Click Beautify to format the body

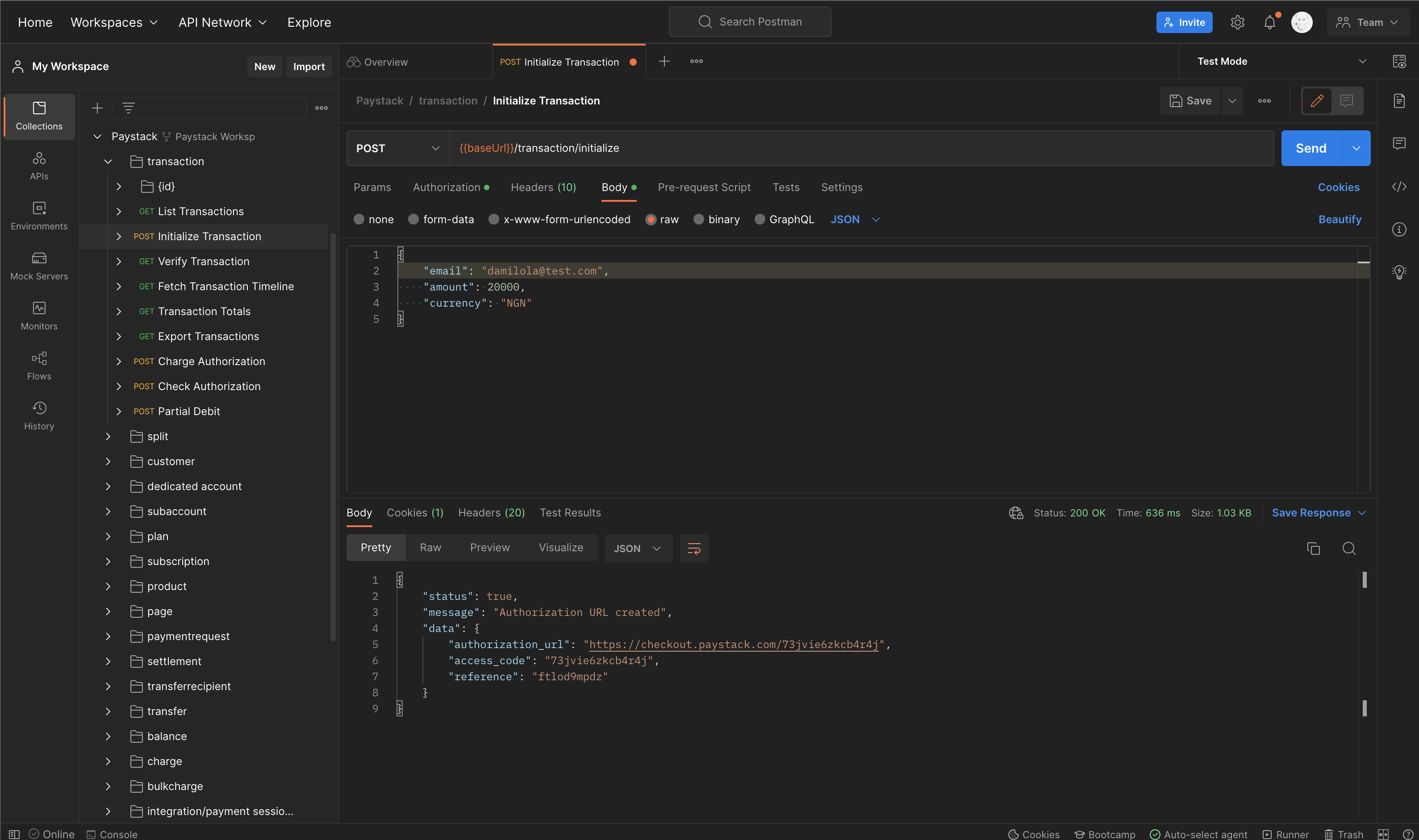coord(1340,219)
